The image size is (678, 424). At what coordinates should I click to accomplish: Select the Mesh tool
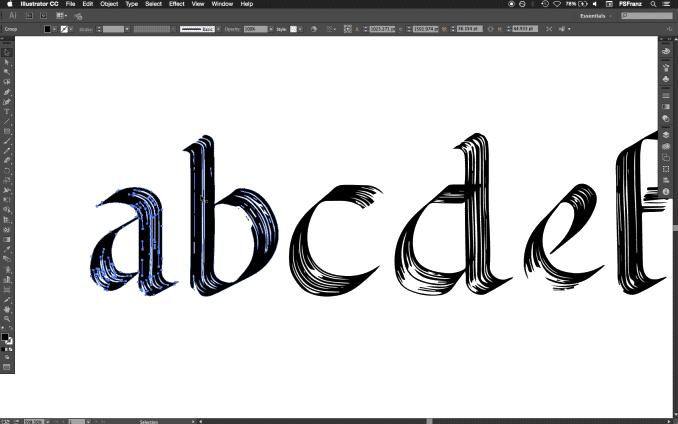point(6,230)
